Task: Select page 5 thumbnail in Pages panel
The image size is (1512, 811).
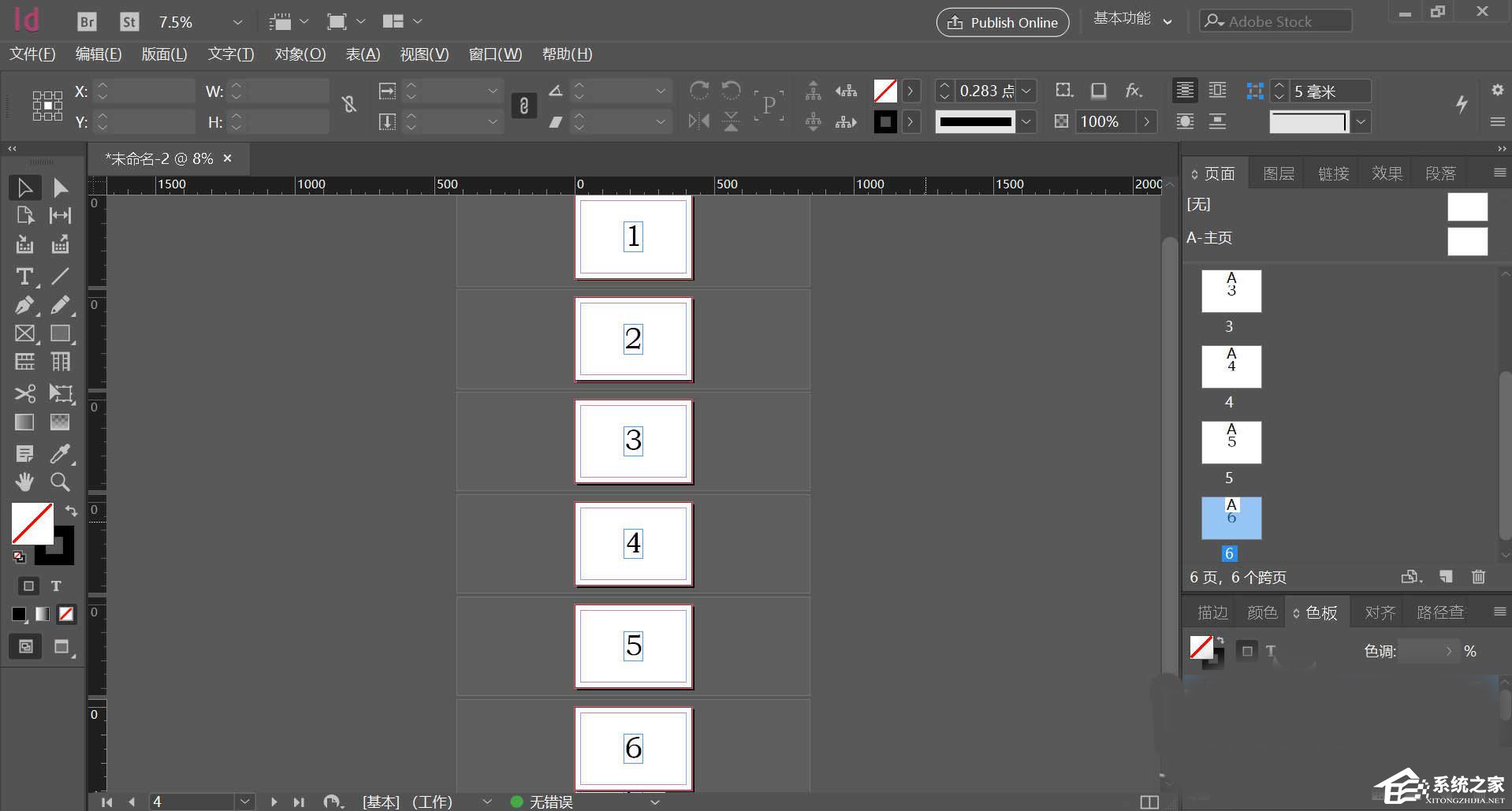Action: [x=1230, y=442]
